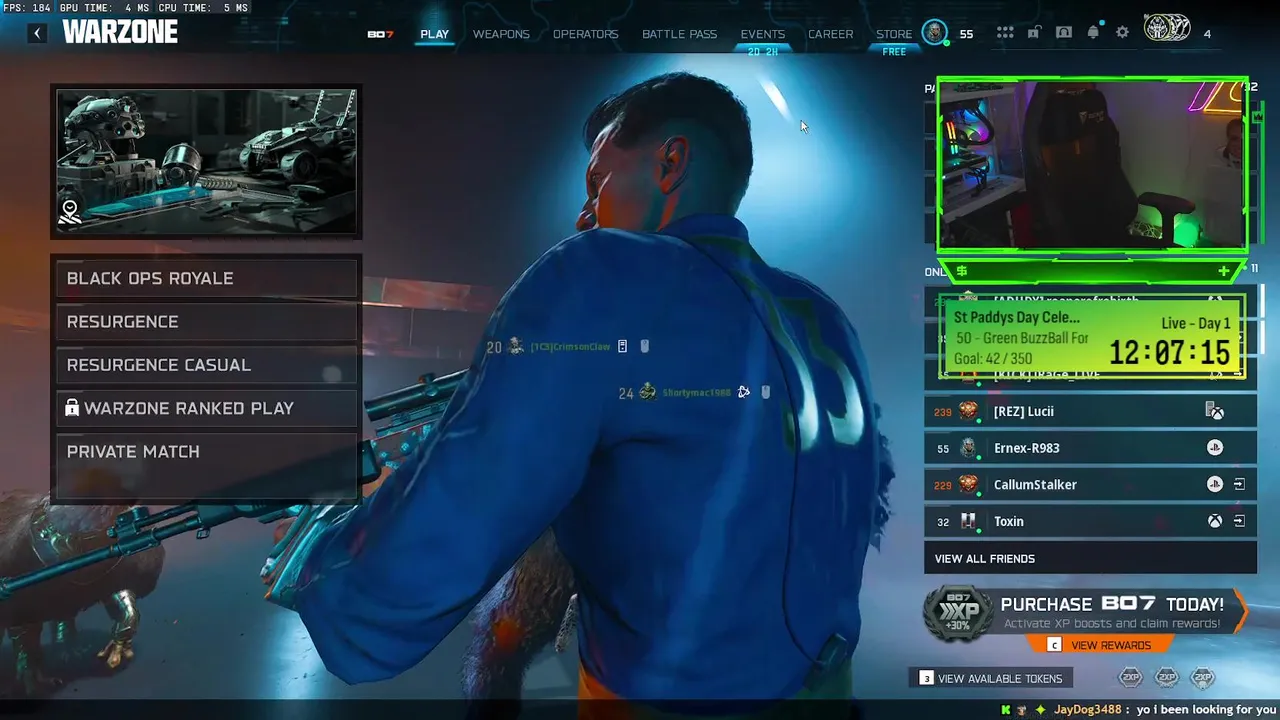Click the PlayStation icon for Ernex-R983
Viewport: 1280px width, 720px height.
(x=1215, y=448)
